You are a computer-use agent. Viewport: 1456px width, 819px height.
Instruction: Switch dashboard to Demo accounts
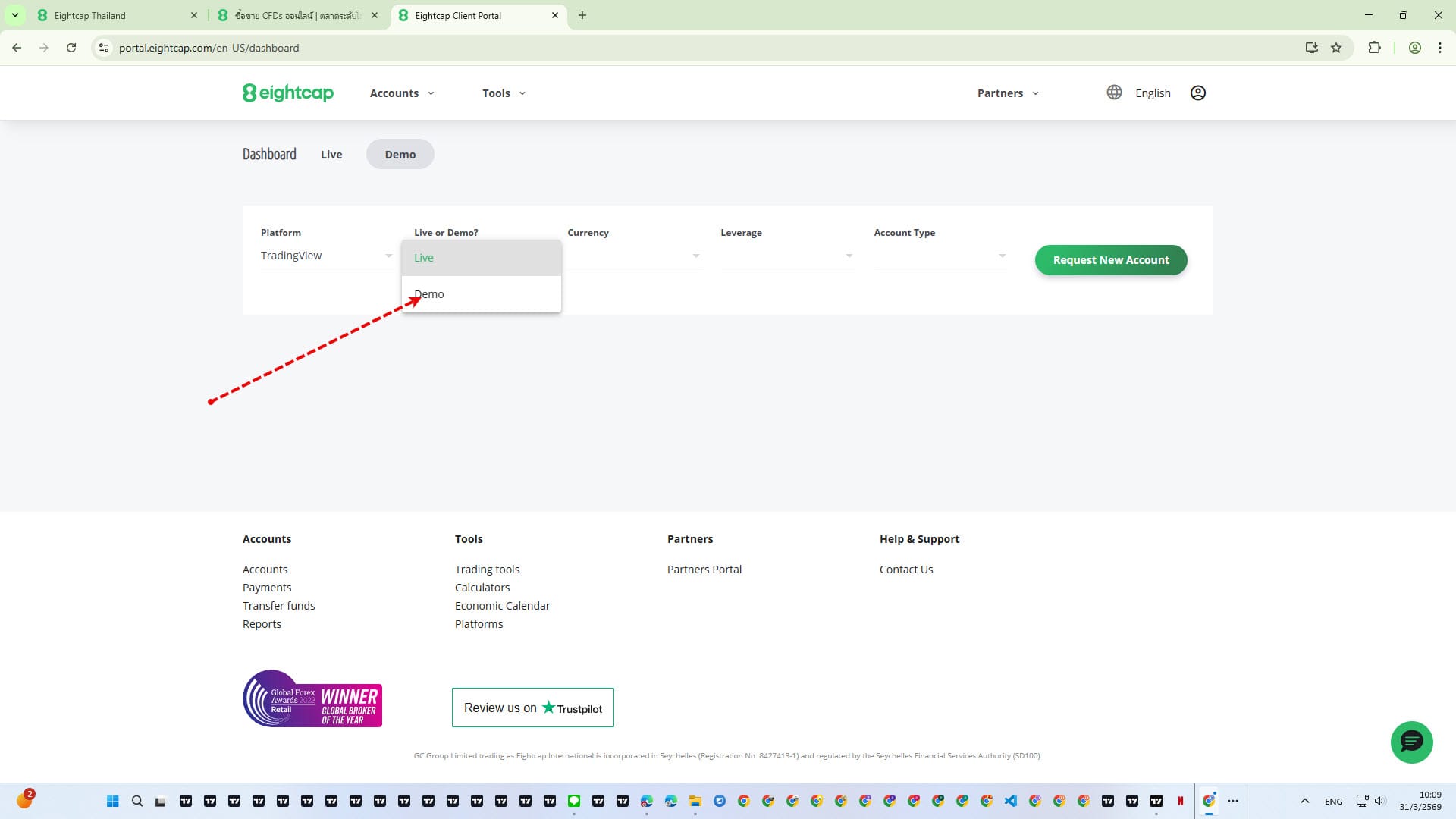point(400,155)
